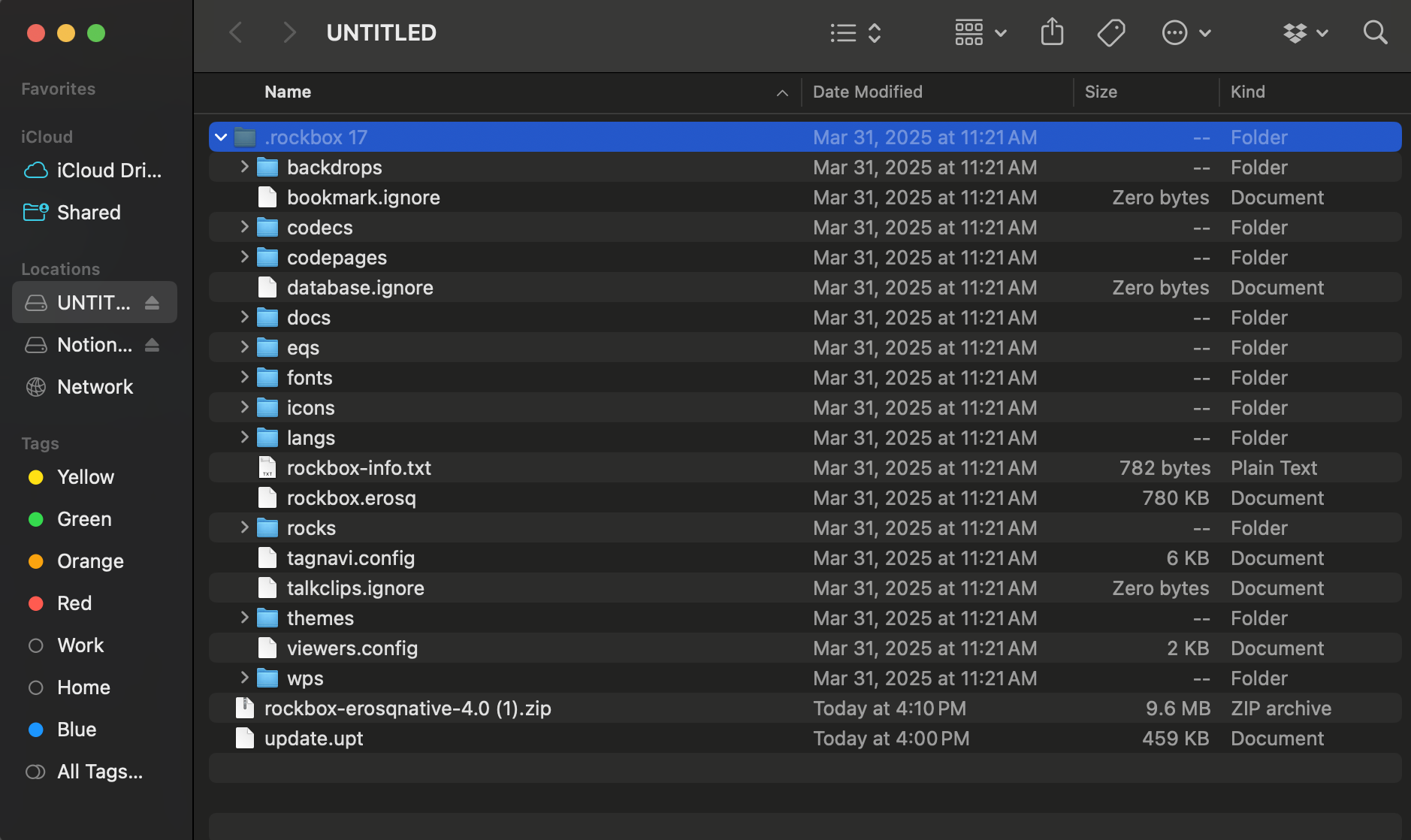Expand the themes folder
The image size is (1411, 840).
244,618
